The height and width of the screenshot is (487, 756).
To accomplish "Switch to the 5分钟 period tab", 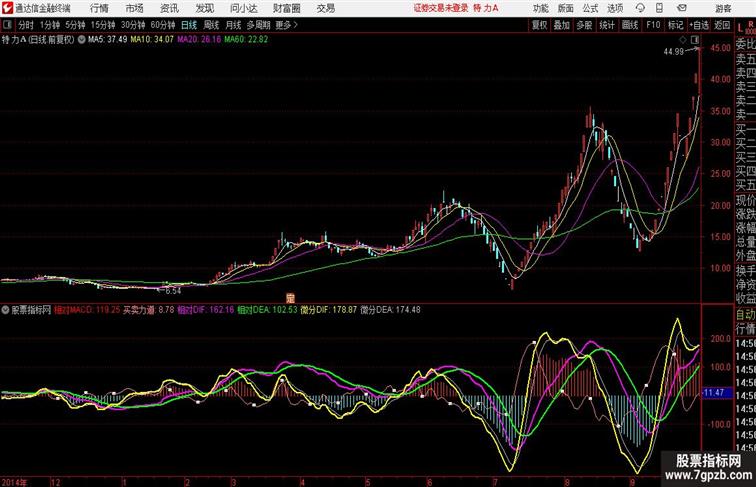I will [75, 25].
